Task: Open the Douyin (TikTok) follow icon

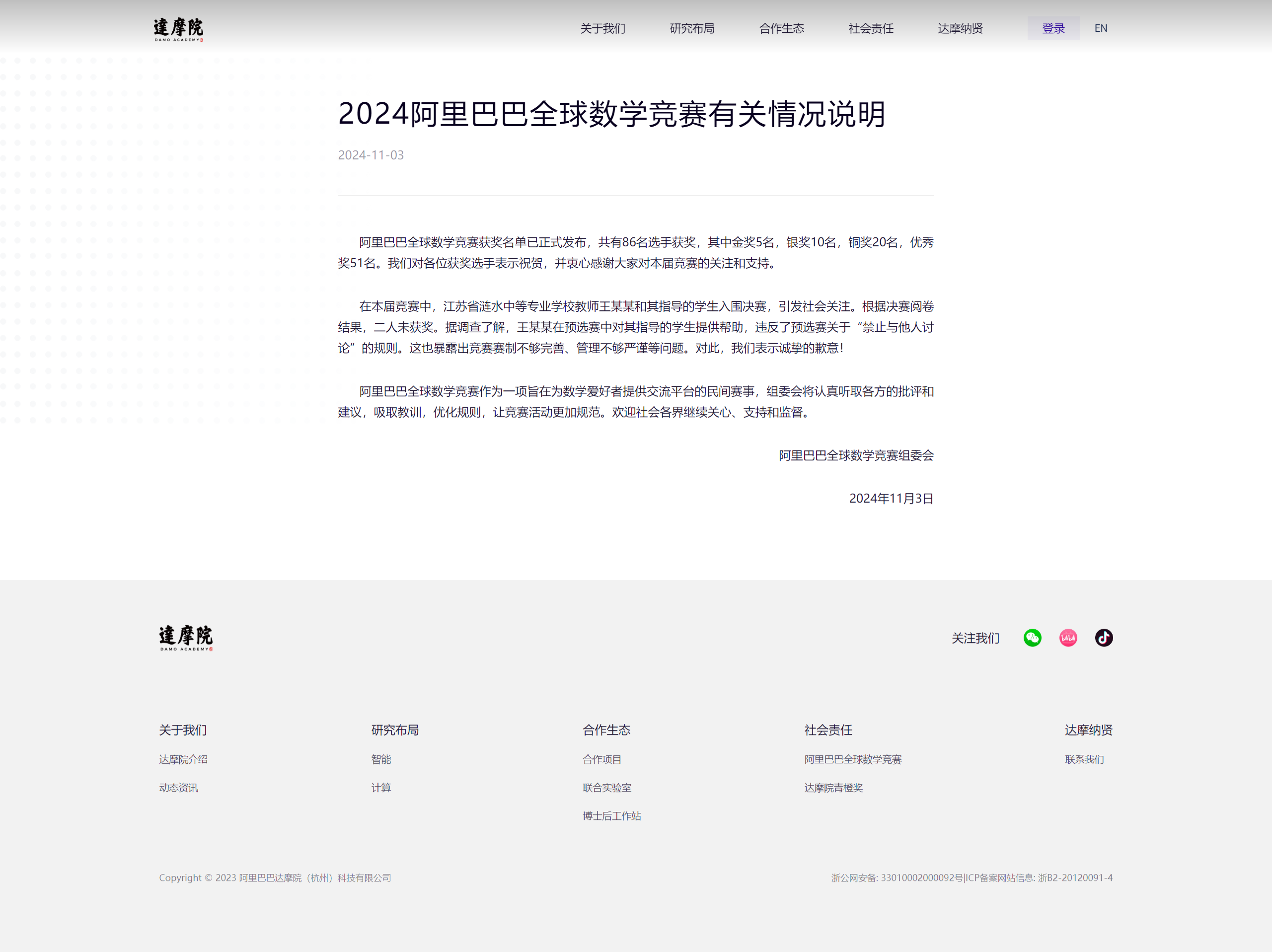Action: tap(1104, 638)
